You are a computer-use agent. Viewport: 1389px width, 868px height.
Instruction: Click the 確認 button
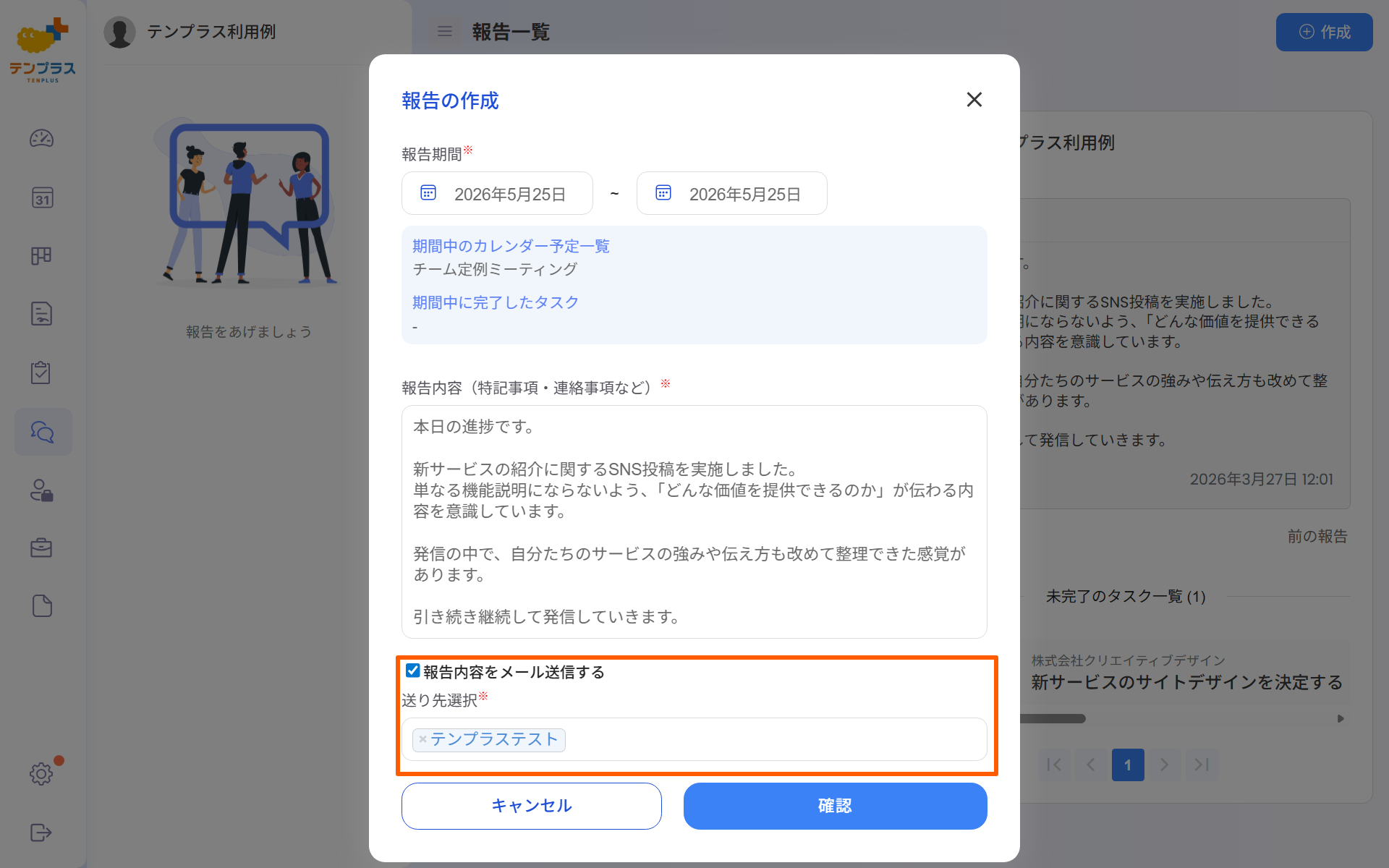coord(835,806)
